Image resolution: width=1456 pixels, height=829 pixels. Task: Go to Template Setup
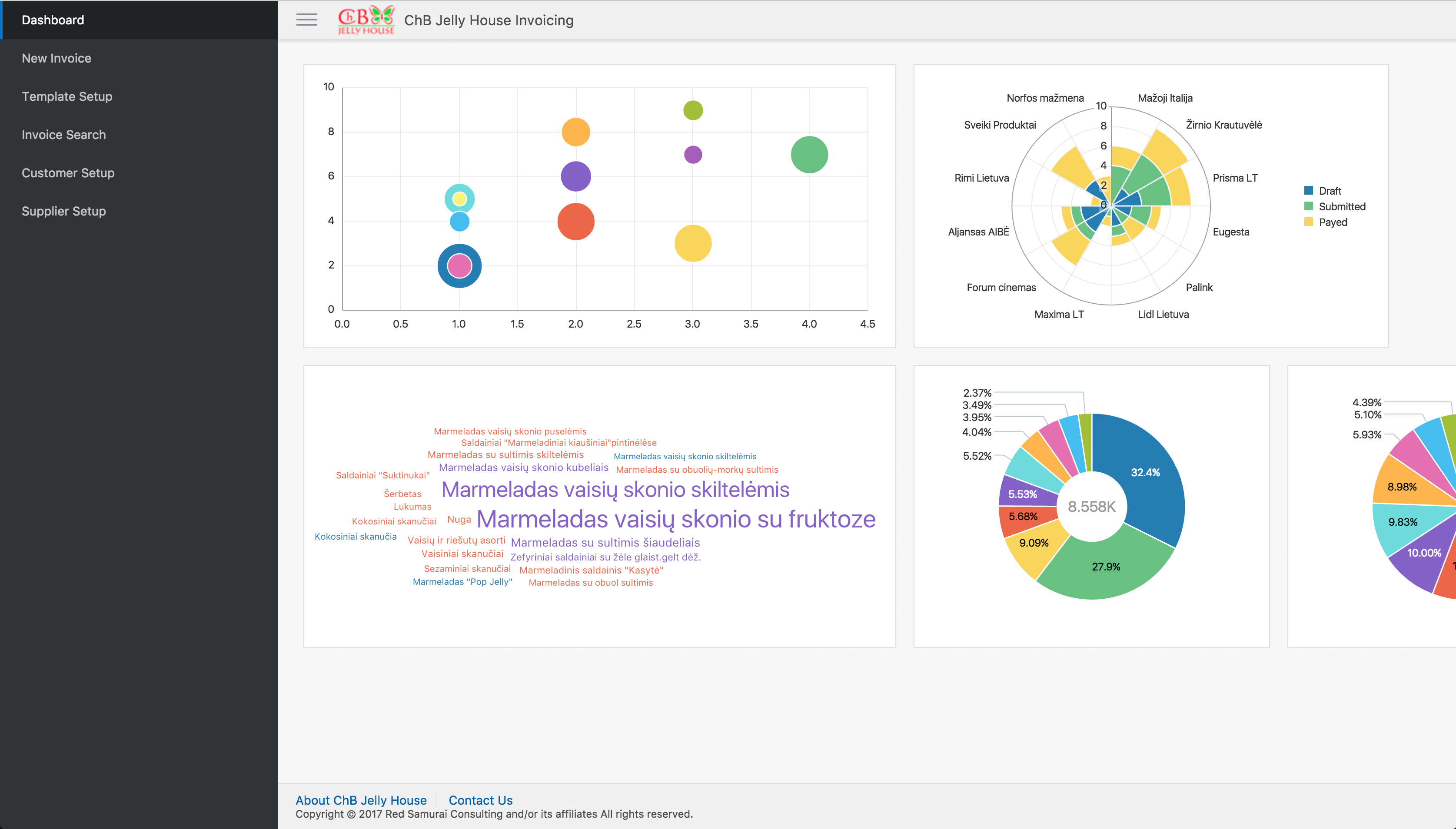pyautogui.click(x=66, y=96)
